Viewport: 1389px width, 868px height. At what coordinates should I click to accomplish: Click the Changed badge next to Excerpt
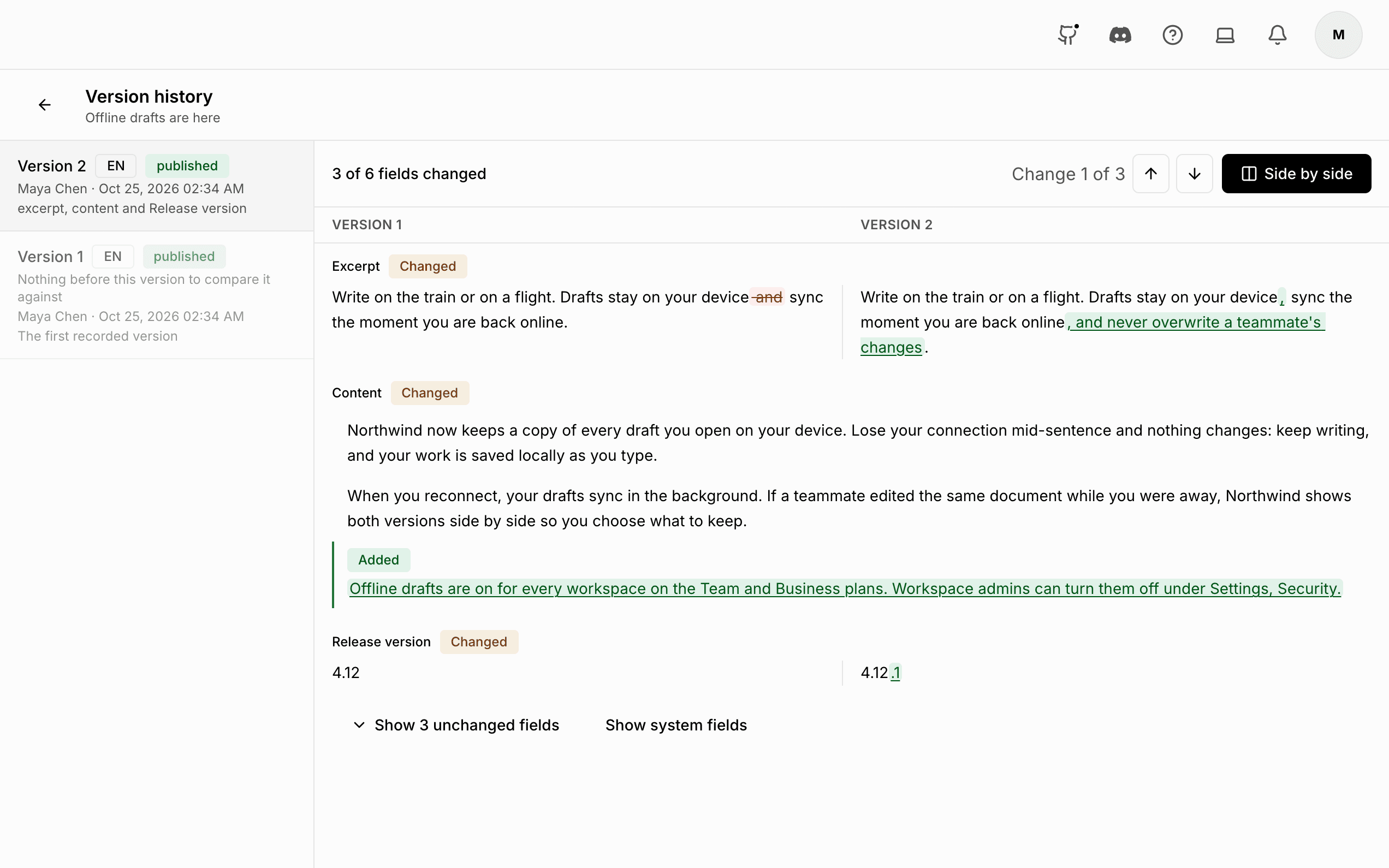(x=428, y=266)
